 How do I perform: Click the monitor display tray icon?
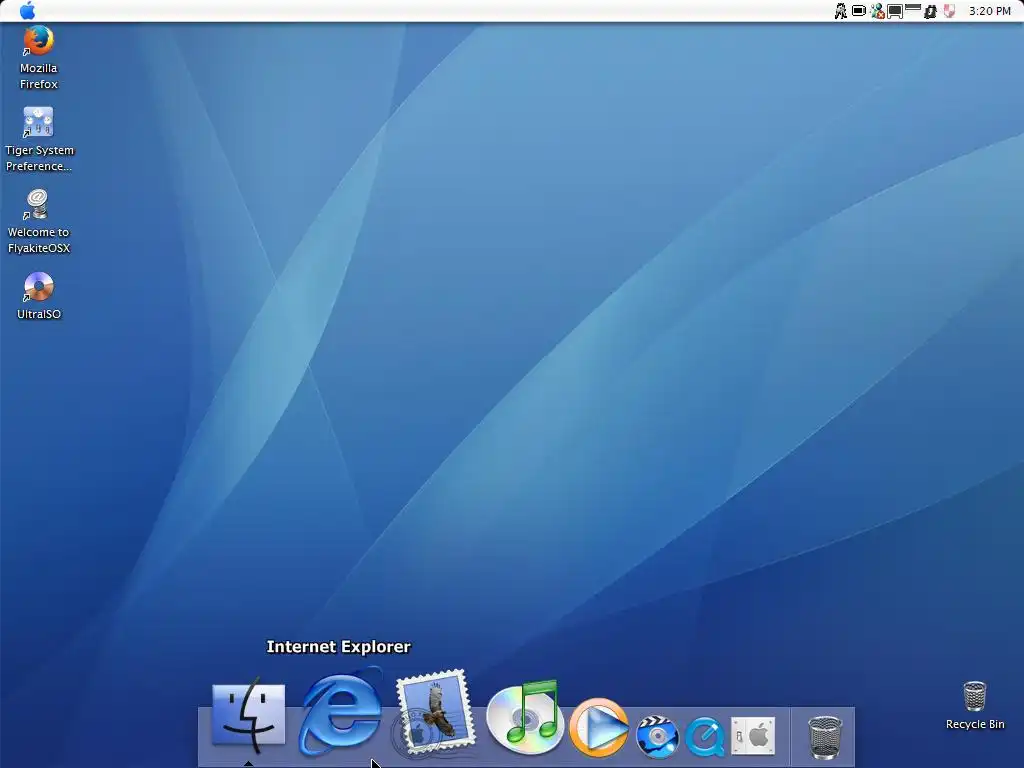(895, 12)
